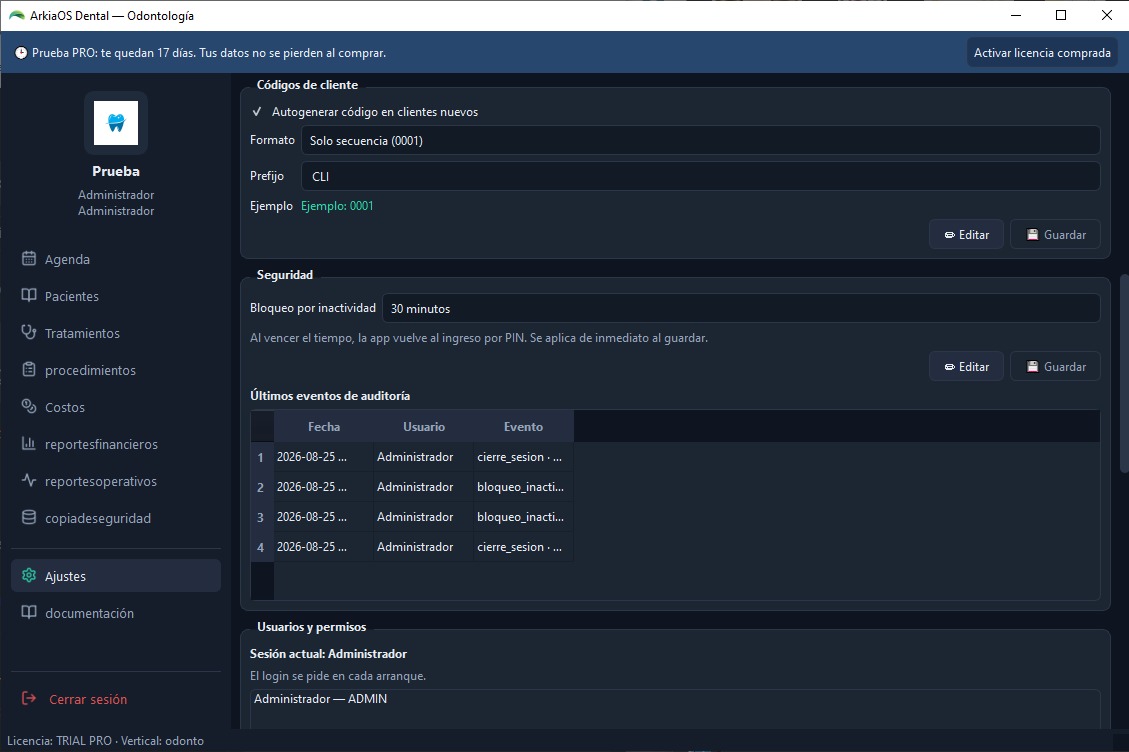Screen dimensions: 1129x752
Task: Click the clock icon in trial banner
Action: pyautogui.click(x=21, y=53)
